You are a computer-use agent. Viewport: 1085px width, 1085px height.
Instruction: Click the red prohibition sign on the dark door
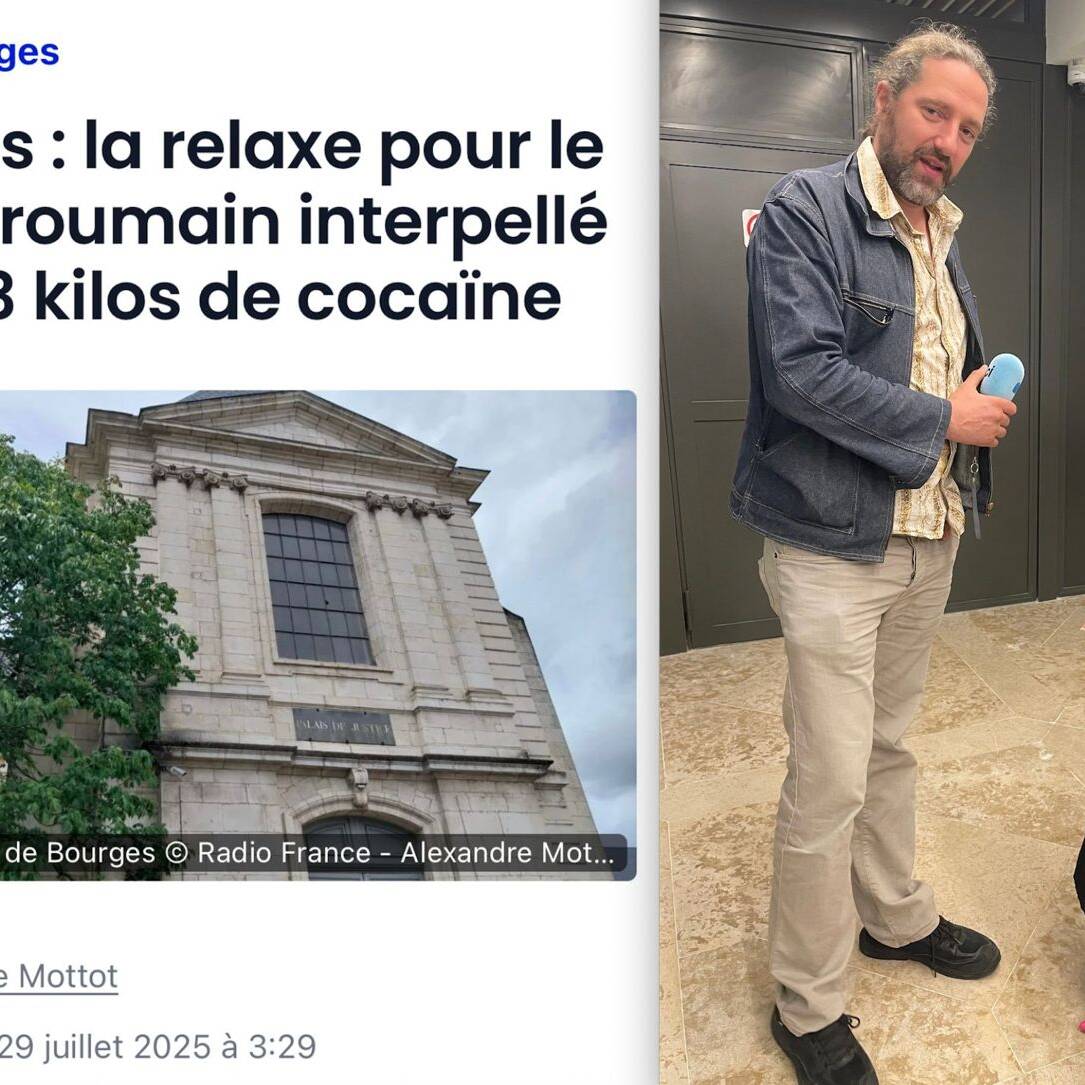pyautogui.click(x=749, y=227)
